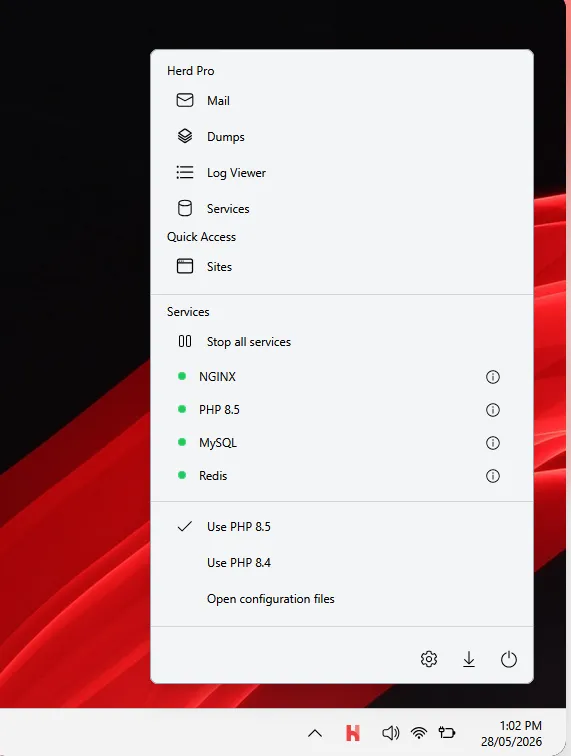
Task: Show info for PHP 8.5 service
Action: [x=492, y=410]
